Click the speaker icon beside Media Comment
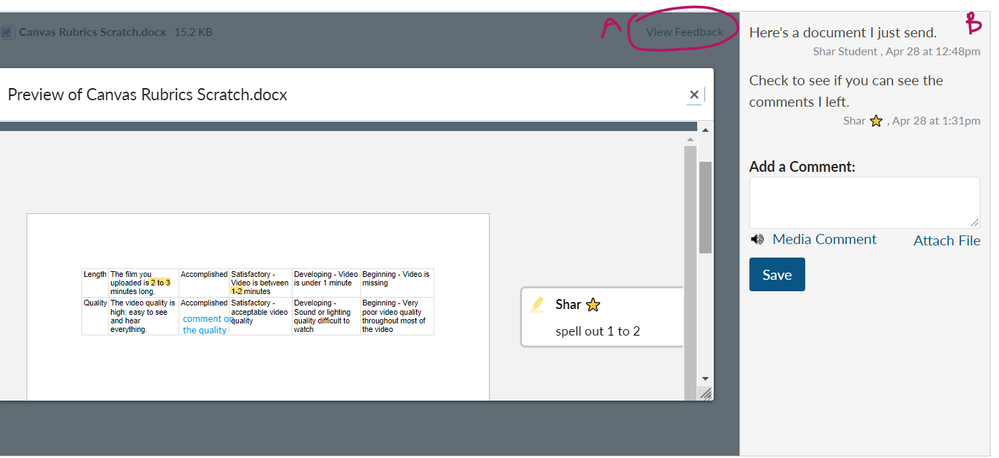This screenshot has height=458, width=999. tap(757, 239)
